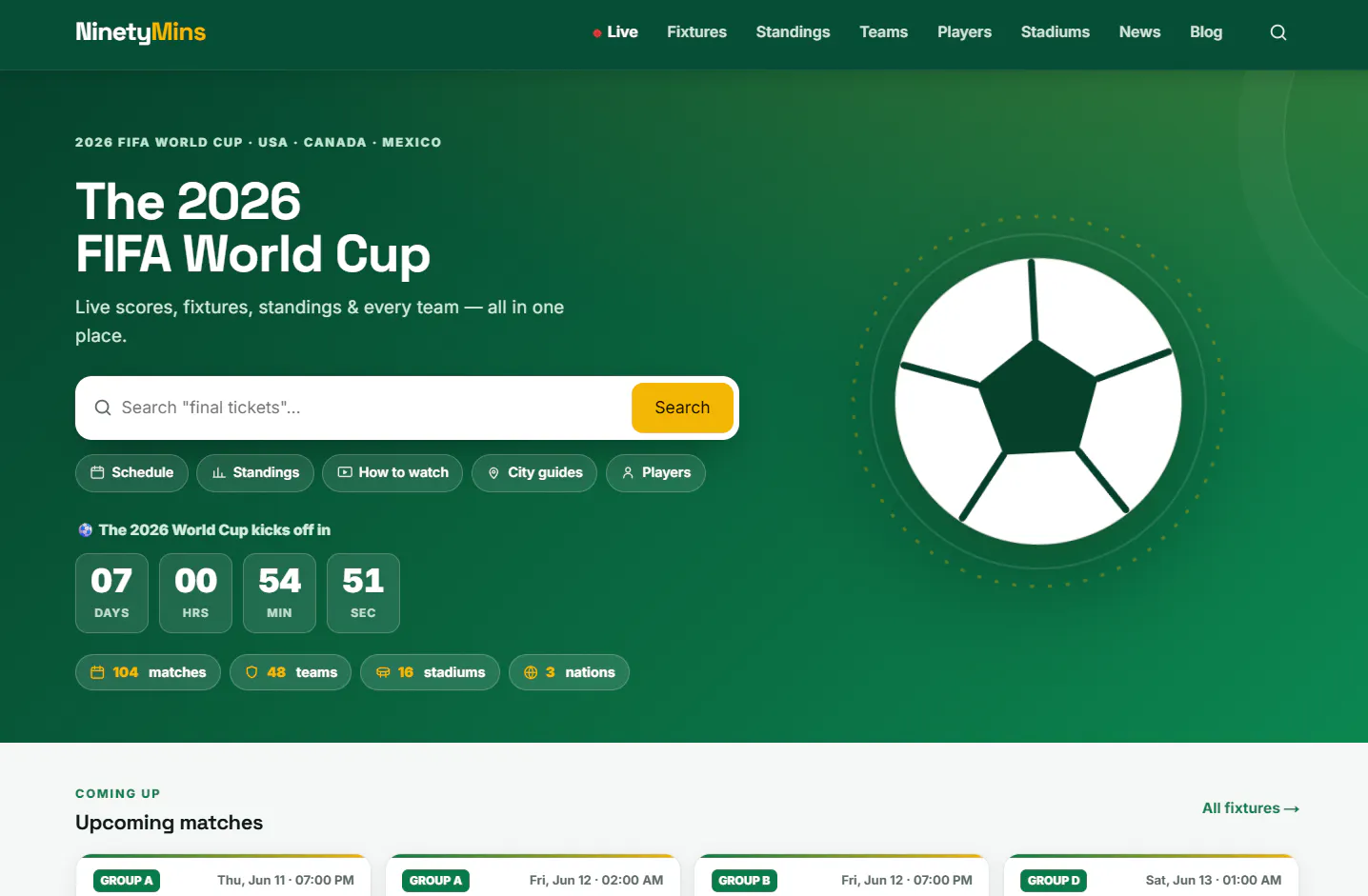
Task: Click the shield icon beside 48 teams
Action: pos(251,672)
